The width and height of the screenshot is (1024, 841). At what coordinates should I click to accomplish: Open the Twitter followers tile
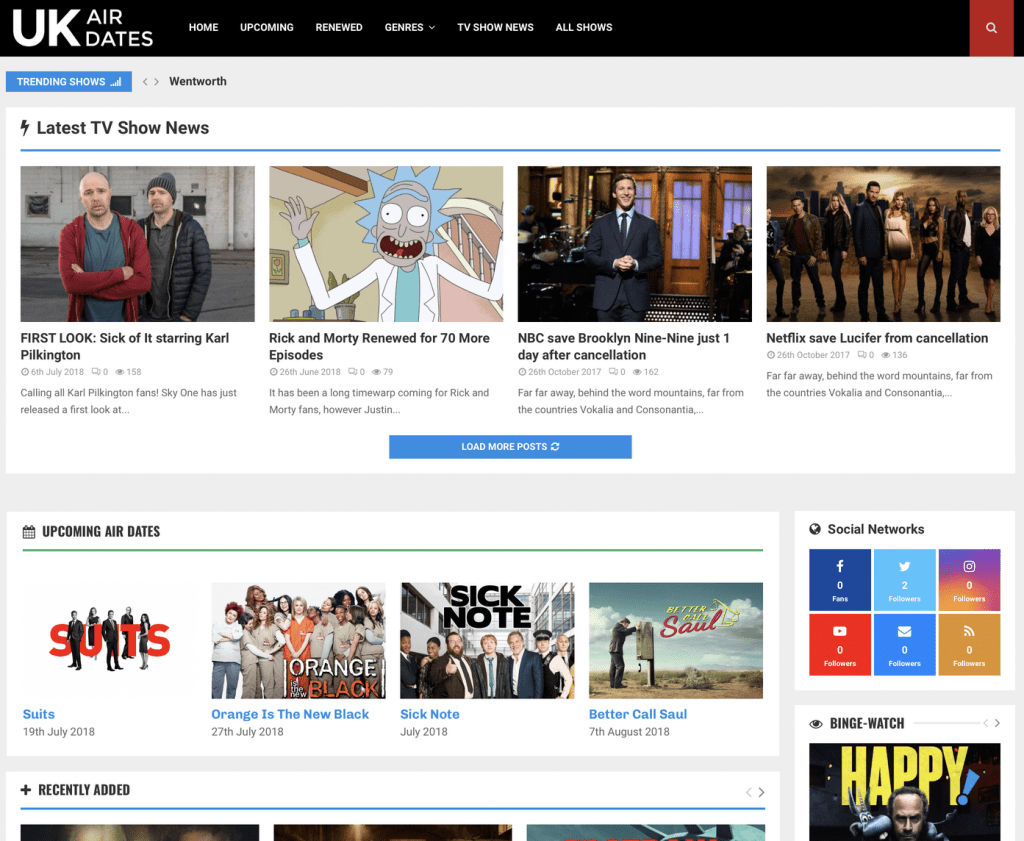click(x=904, y=580)
